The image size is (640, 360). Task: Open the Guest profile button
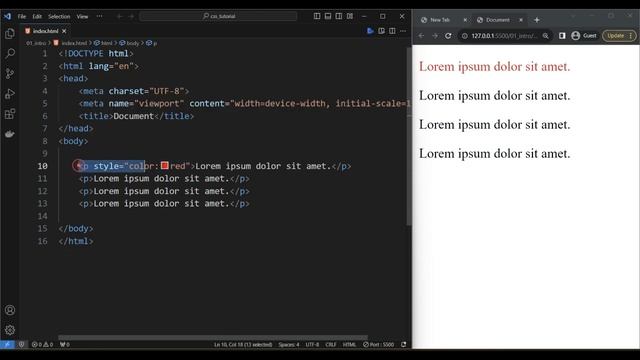(584, 36)
